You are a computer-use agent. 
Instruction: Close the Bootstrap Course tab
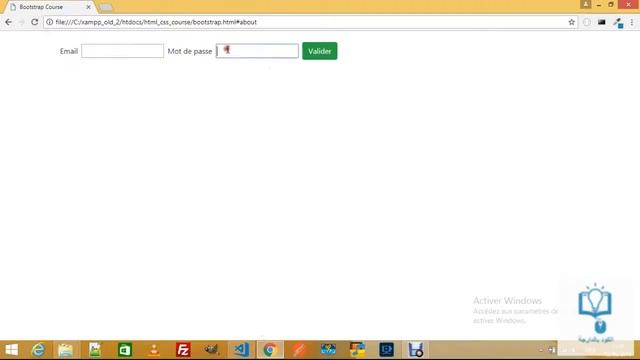[88, 7]
